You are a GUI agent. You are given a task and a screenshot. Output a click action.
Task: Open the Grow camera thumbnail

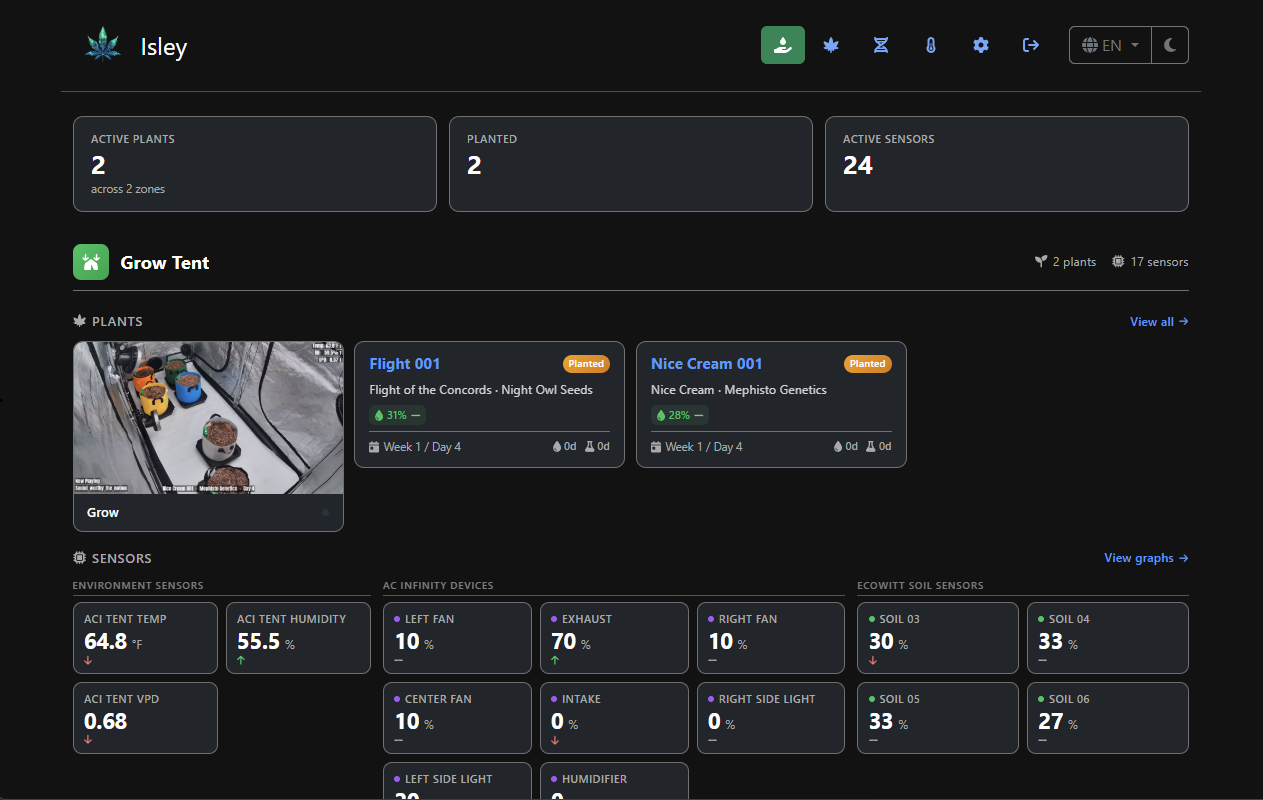pyautogui.click(x=207, y=417)
